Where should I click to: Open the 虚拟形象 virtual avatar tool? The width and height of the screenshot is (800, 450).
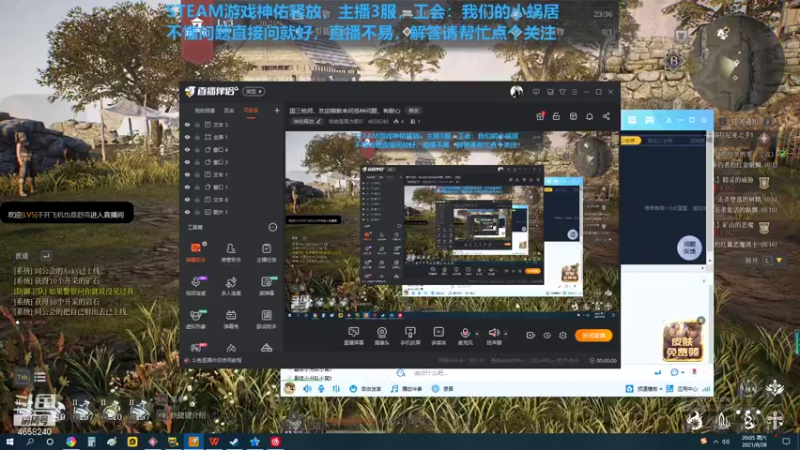click(195, 319)
